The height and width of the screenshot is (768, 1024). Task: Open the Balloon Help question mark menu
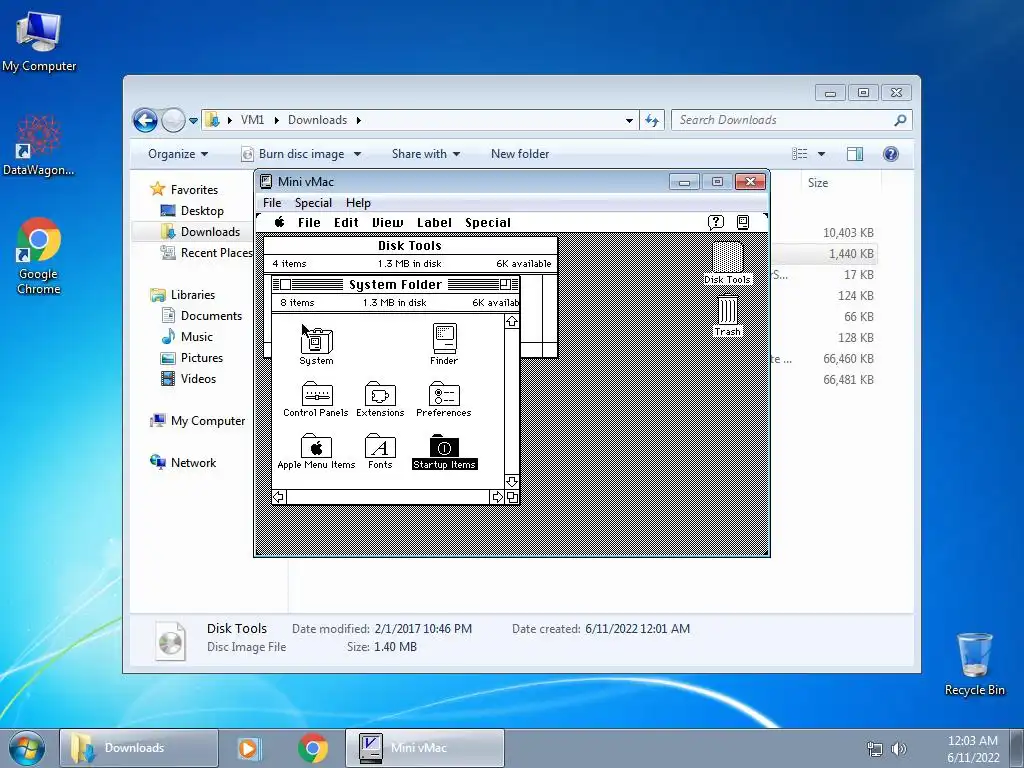click(716, 222)
